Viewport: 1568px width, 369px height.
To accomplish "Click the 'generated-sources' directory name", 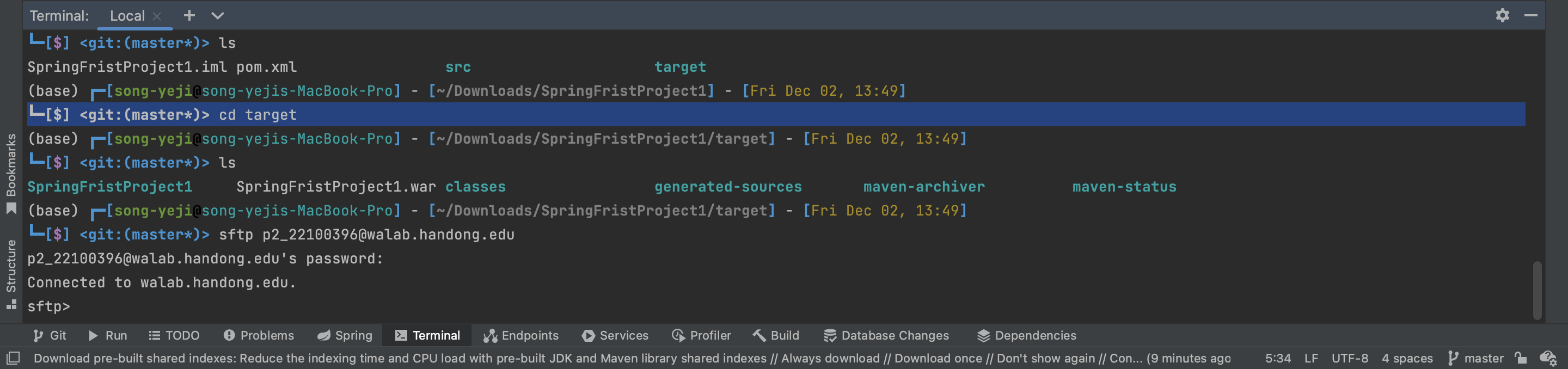I will point(728,186).
